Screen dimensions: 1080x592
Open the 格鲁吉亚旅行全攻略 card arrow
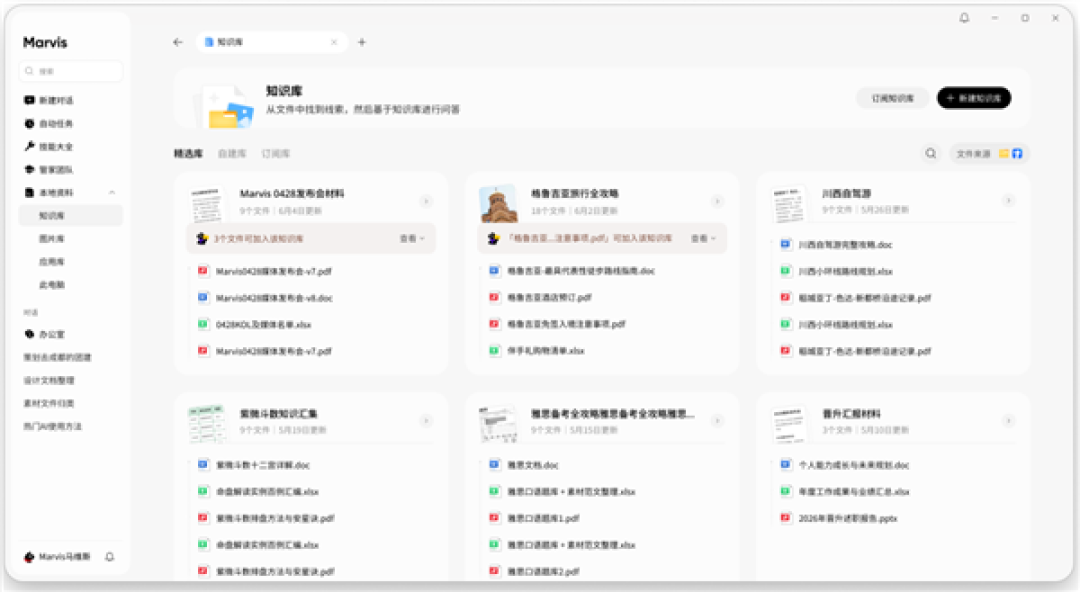tap(717, 201)
